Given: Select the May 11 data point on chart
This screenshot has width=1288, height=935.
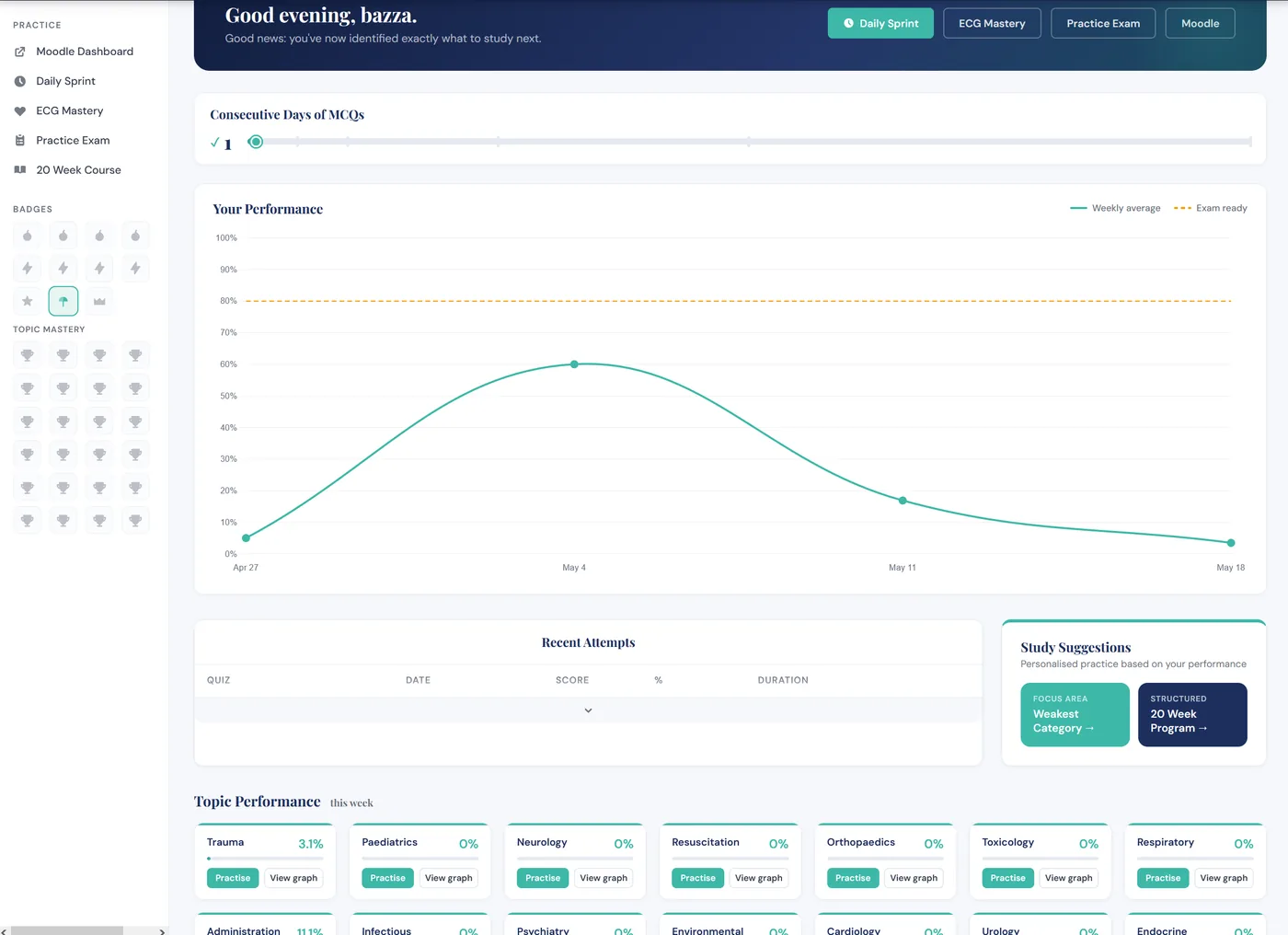Looking at the screenshot, I should (x=903, y=501).
